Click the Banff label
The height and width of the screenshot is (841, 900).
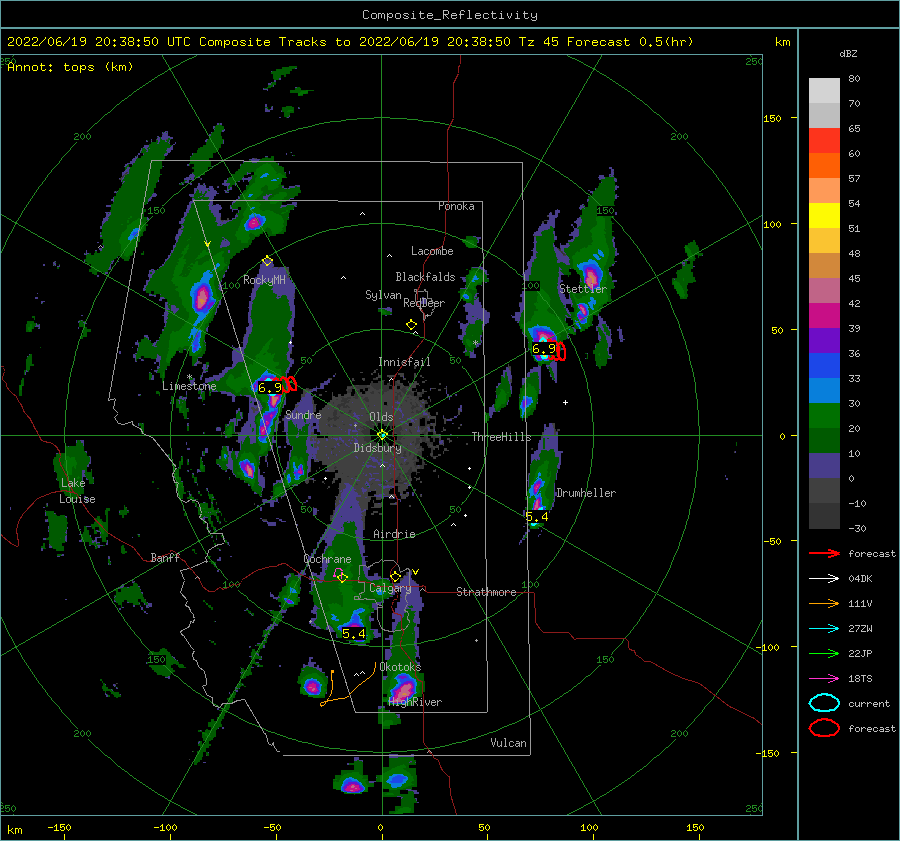(165, 557)
